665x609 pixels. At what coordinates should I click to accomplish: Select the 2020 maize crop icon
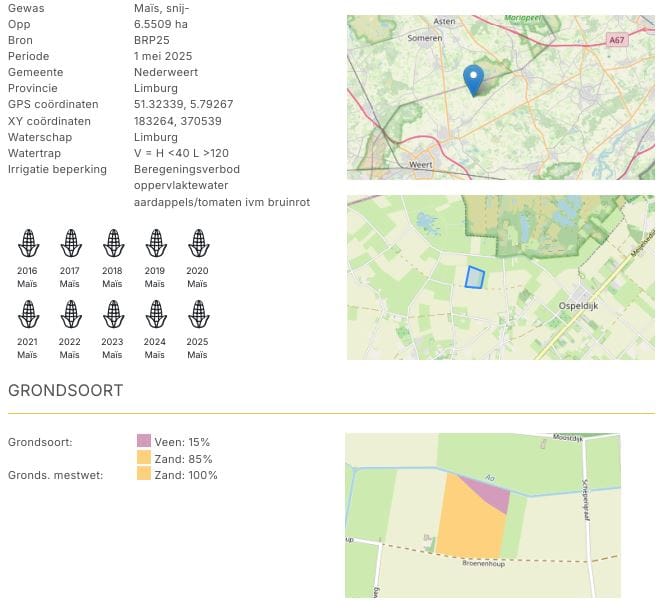[x=198, y=243]
